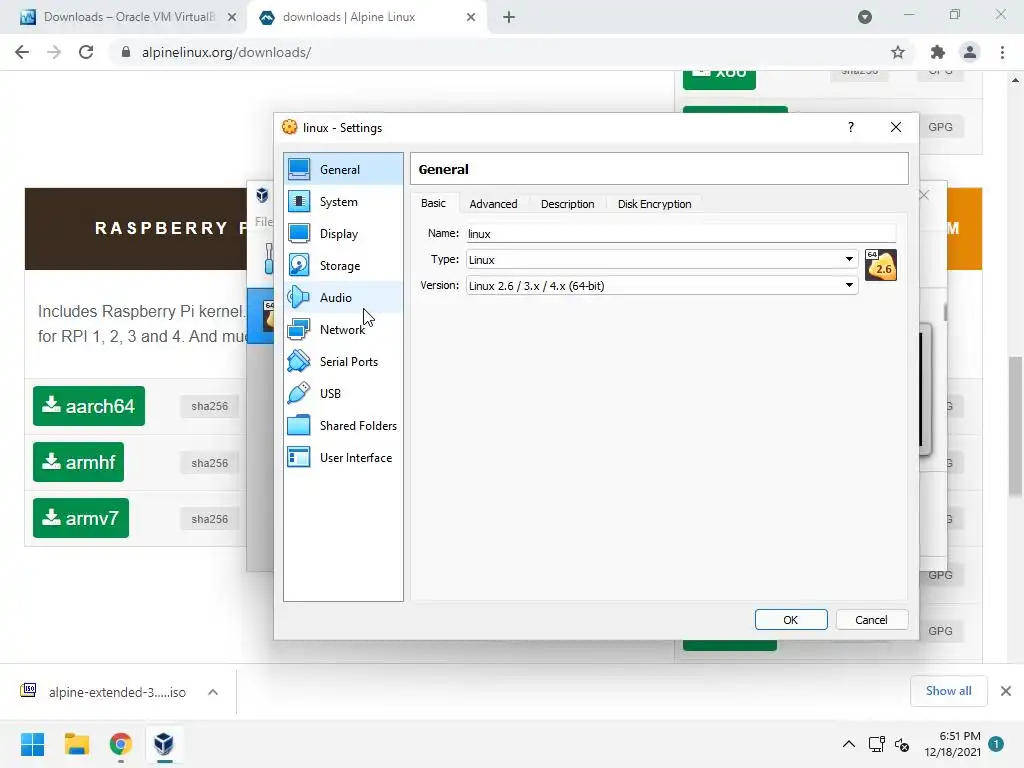The image size is (1024, 768).
Task: Open the USB settings category
Action: click(x=343, y=394)
